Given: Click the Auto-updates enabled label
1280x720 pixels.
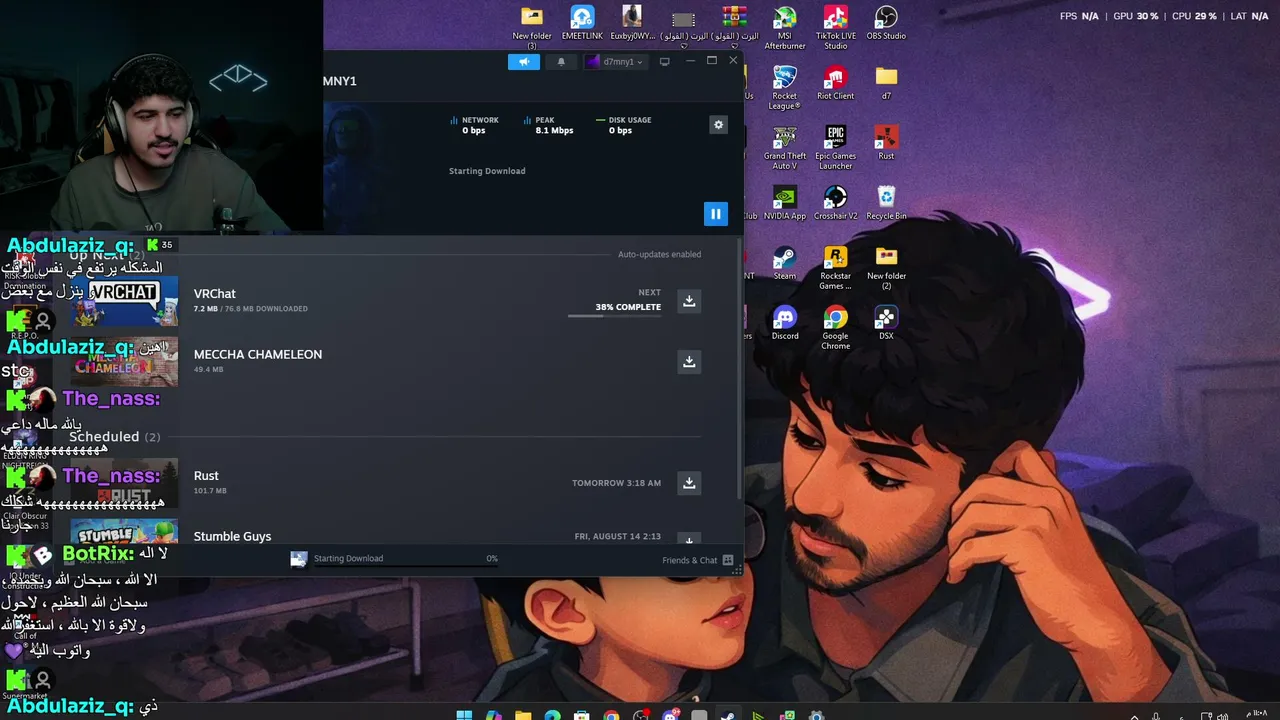Looking at the screenshot, I should pyautogui.click(x=659, y=254).
